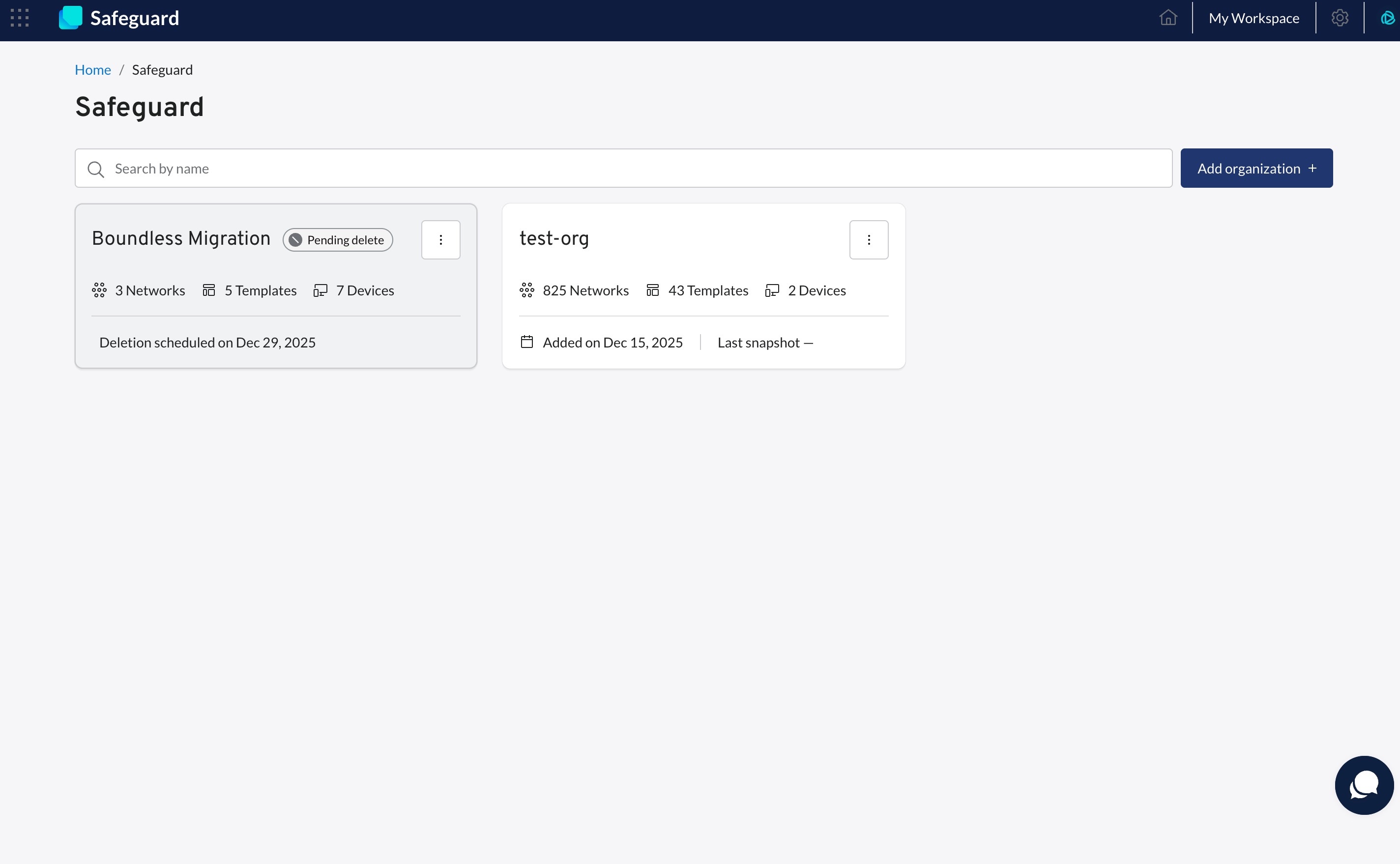Open Boundless Migration options menu

coord(440,240)
